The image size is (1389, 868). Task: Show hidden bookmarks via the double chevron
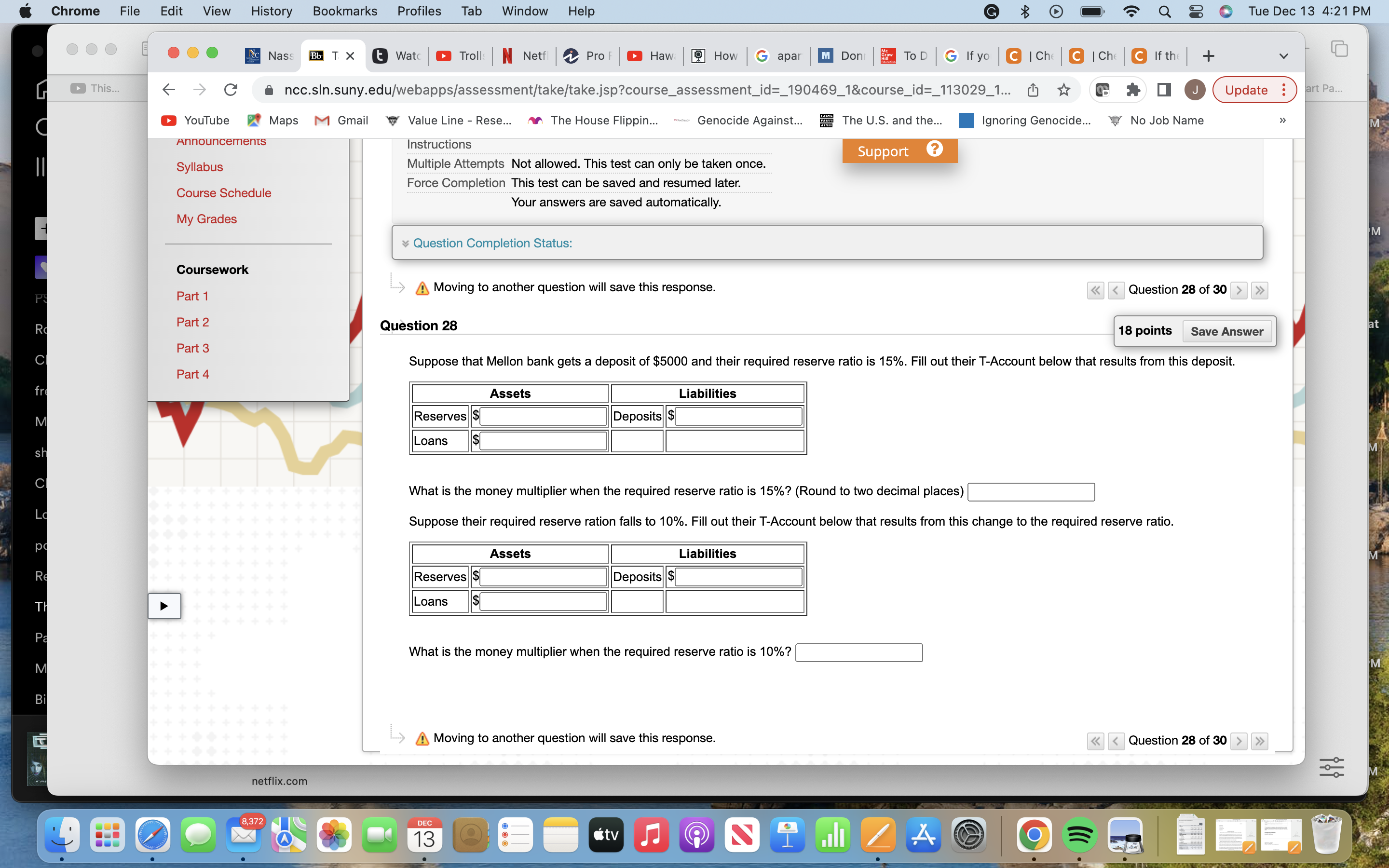[1283, 120]
